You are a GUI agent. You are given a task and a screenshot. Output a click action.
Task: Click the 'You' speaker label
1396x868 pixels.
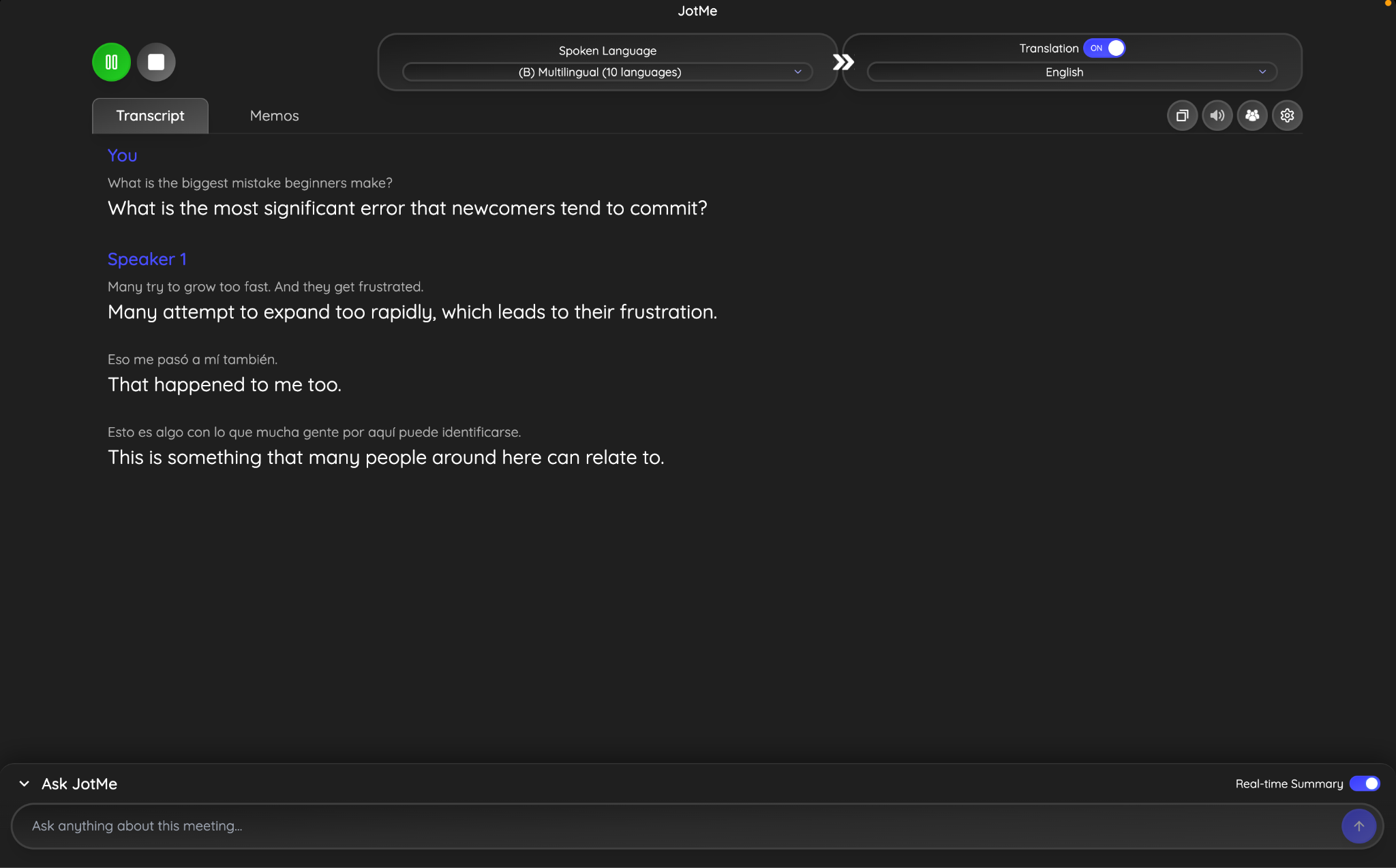point(122,155)
